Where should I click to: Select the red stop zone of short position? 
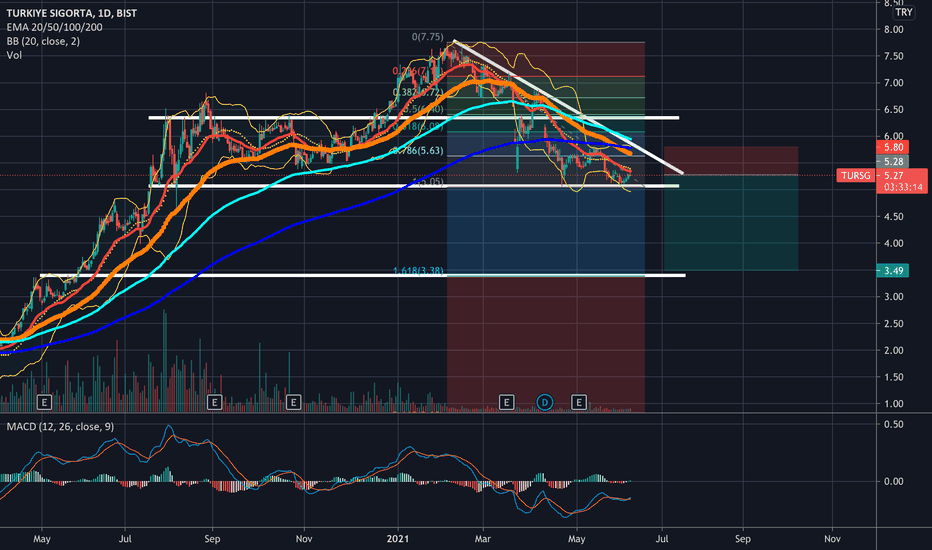(731, 161)
